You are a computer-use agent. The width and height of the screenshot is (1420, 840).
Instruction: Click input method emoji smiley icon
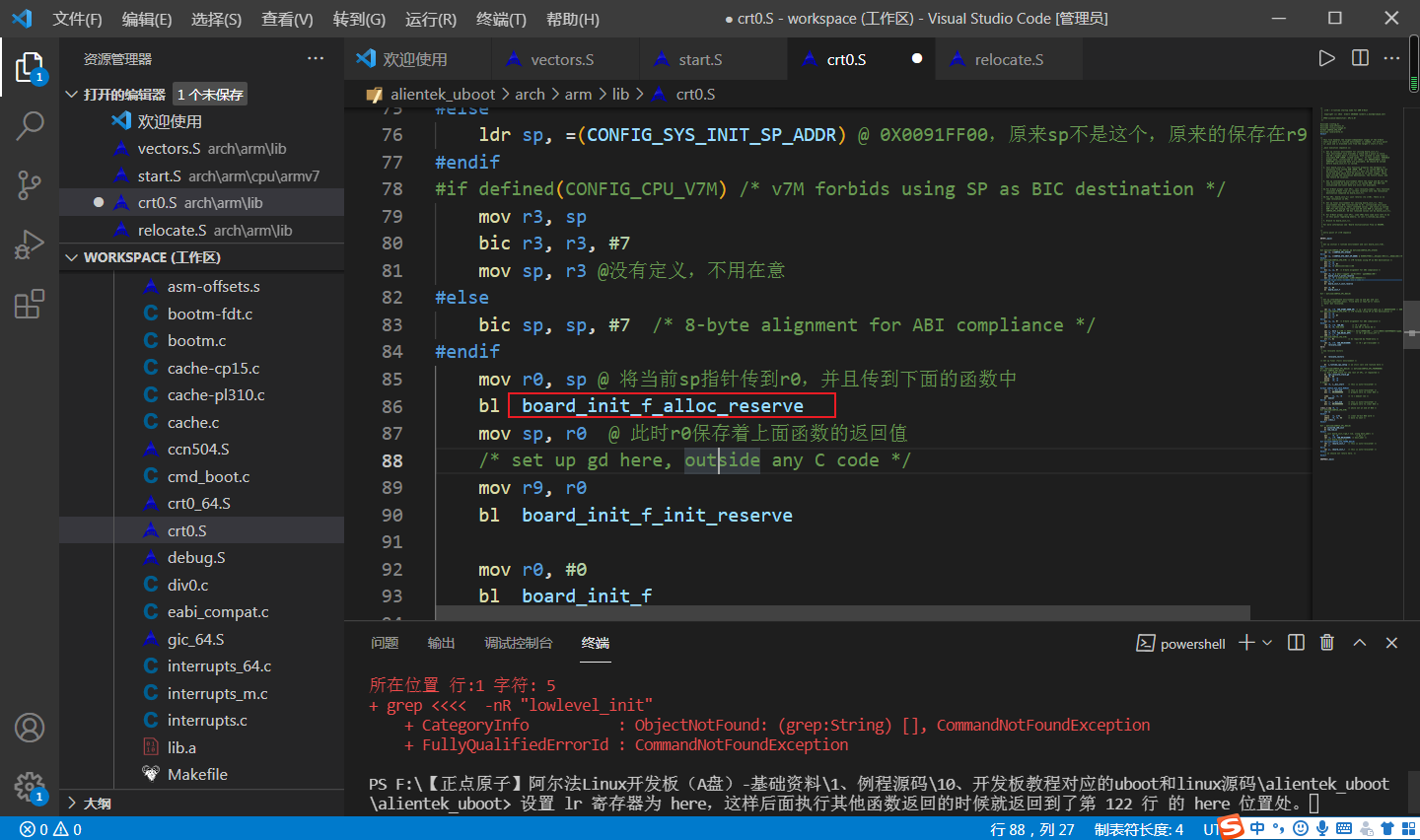click(x=1300, y=828)
